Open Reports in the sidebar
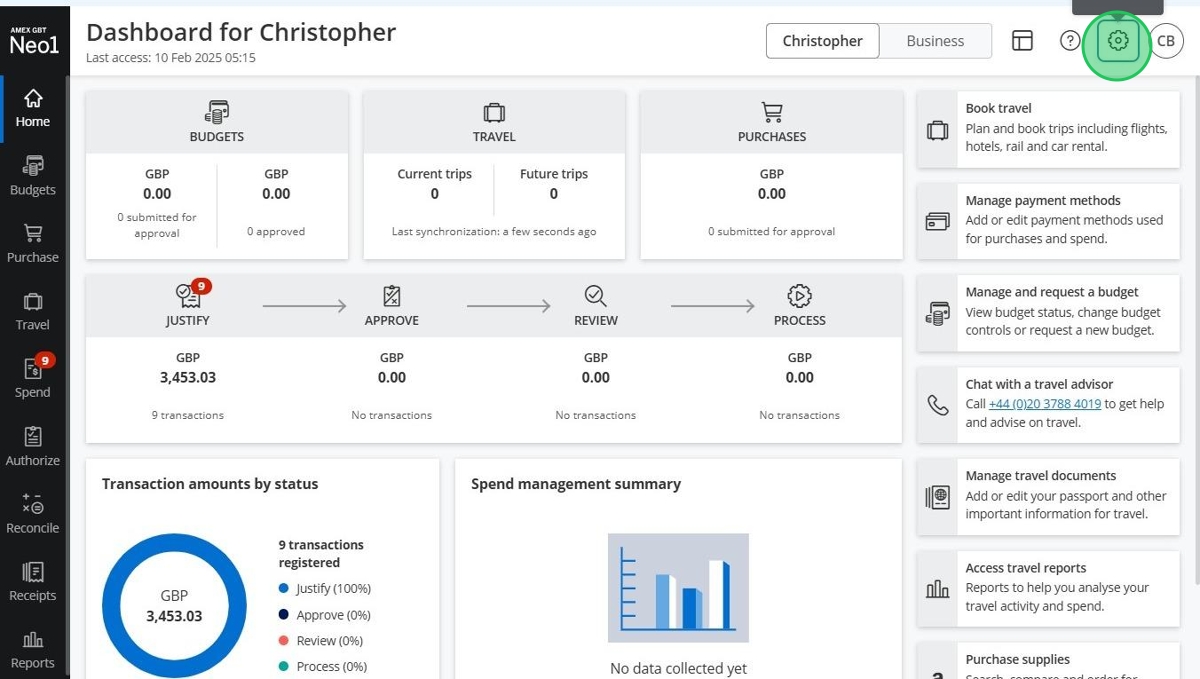 click(x=33, y=650)
